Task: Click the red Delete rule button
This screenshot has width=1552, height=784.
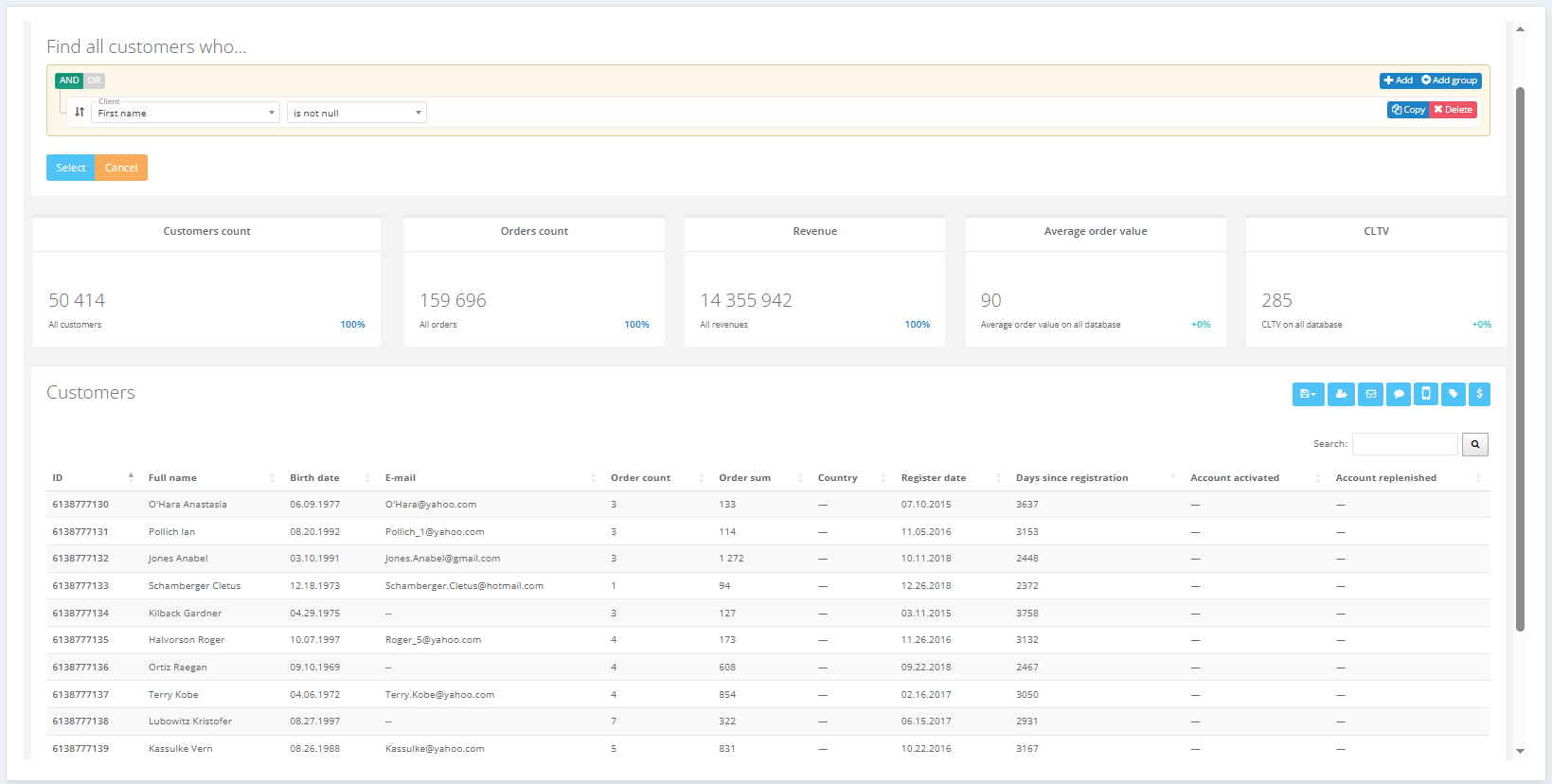Action: coord(1453,110)
